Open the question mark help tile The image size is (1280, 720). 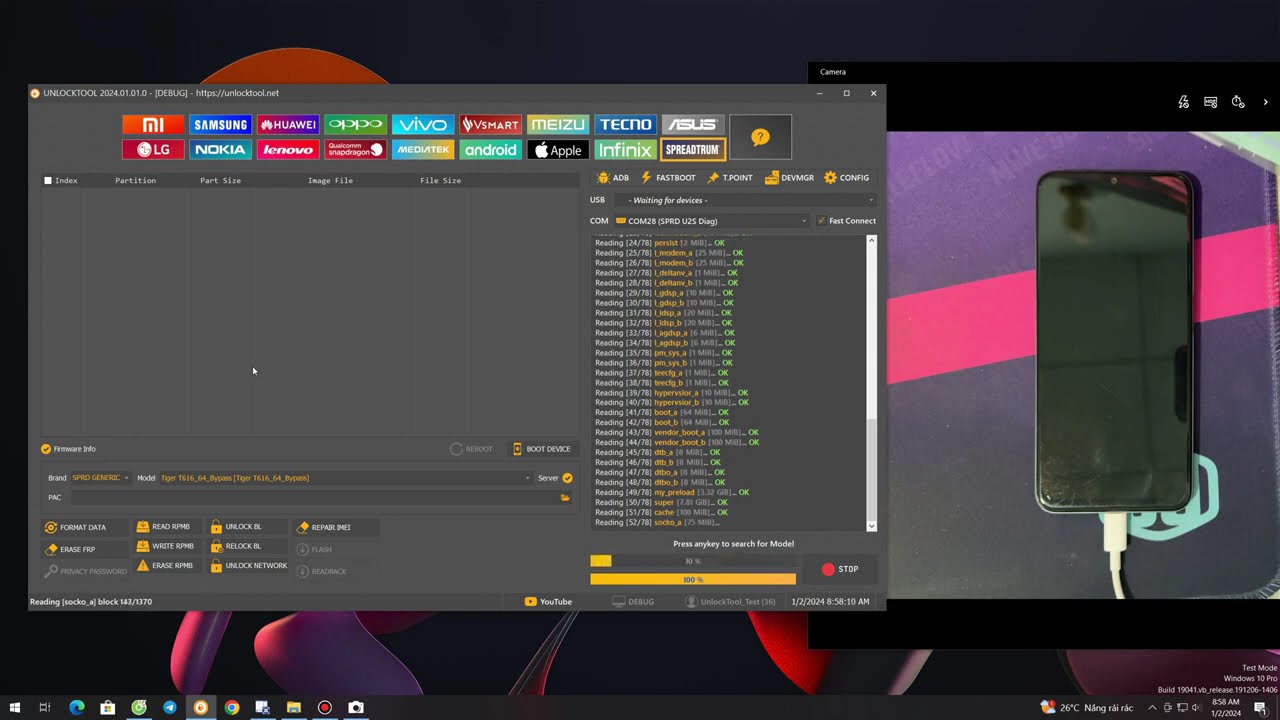coord(760,137)
